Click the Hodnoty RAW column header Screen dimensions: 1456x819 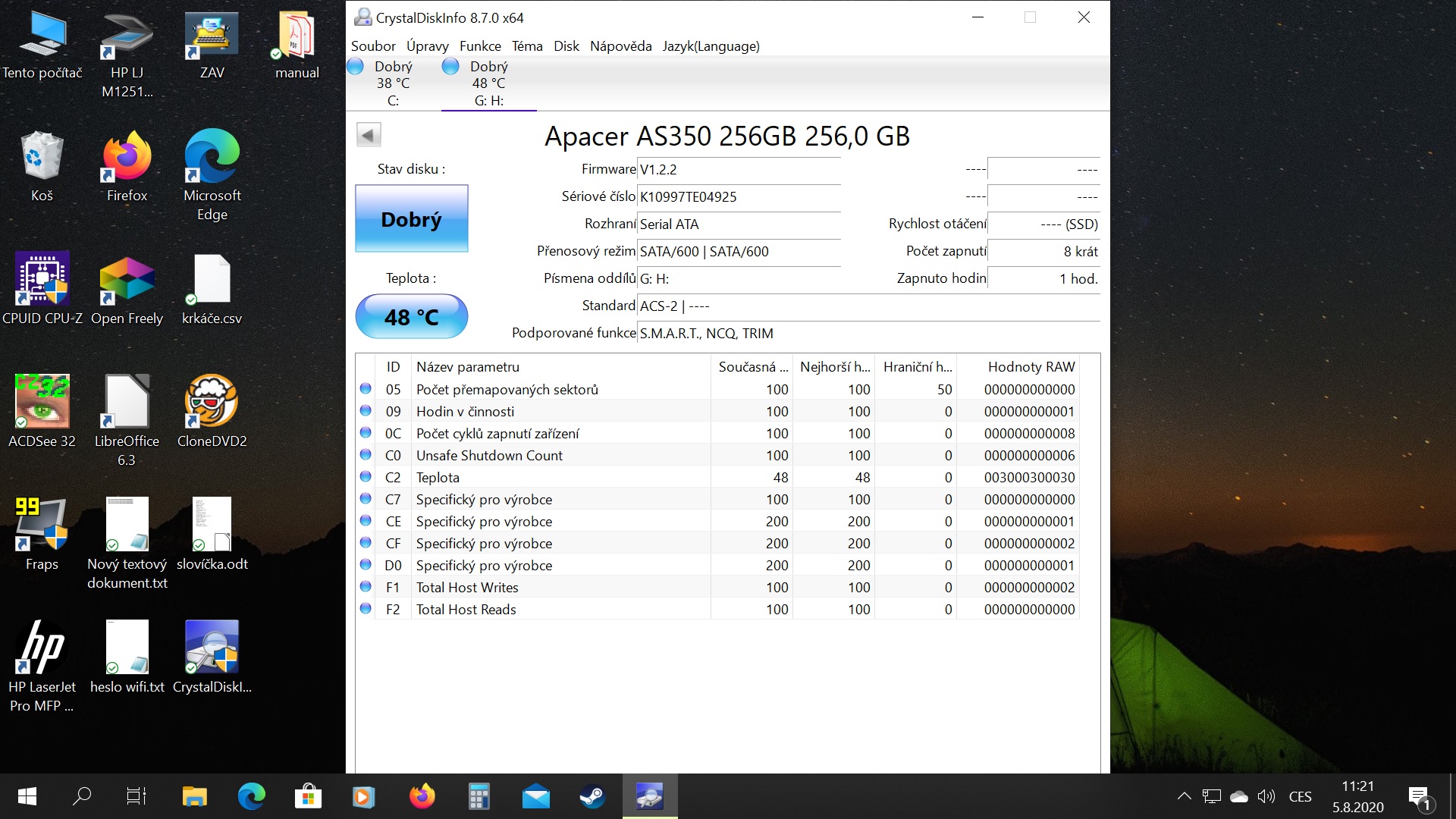(1030, 367)
